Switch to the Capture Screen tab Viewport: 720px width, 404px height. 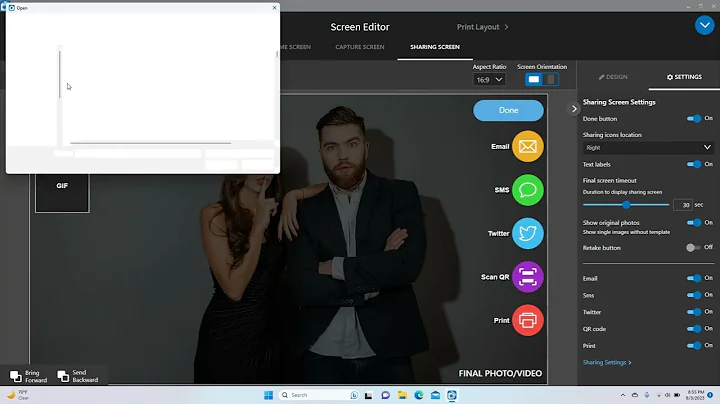click(x=360, y=47)
